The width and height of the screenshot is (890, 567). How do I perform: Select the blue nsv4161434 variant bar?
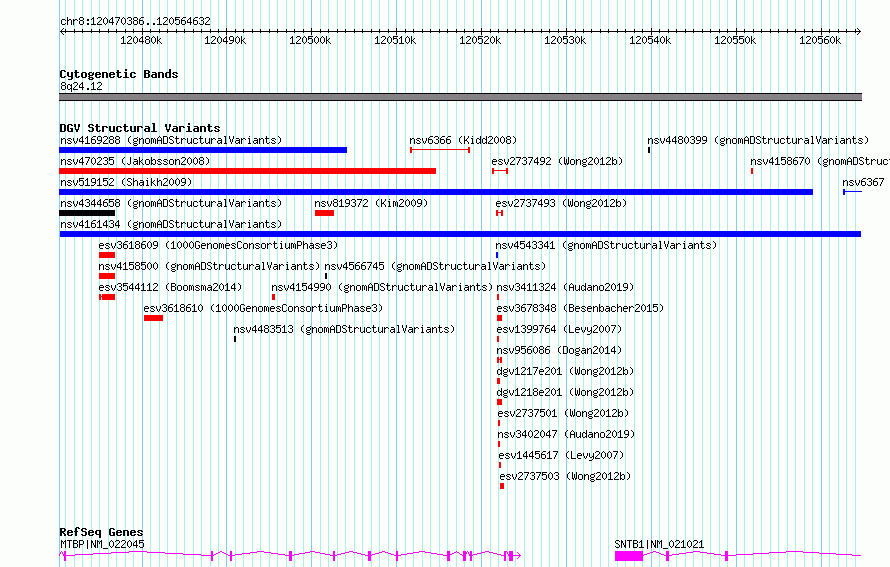point(460,234)
